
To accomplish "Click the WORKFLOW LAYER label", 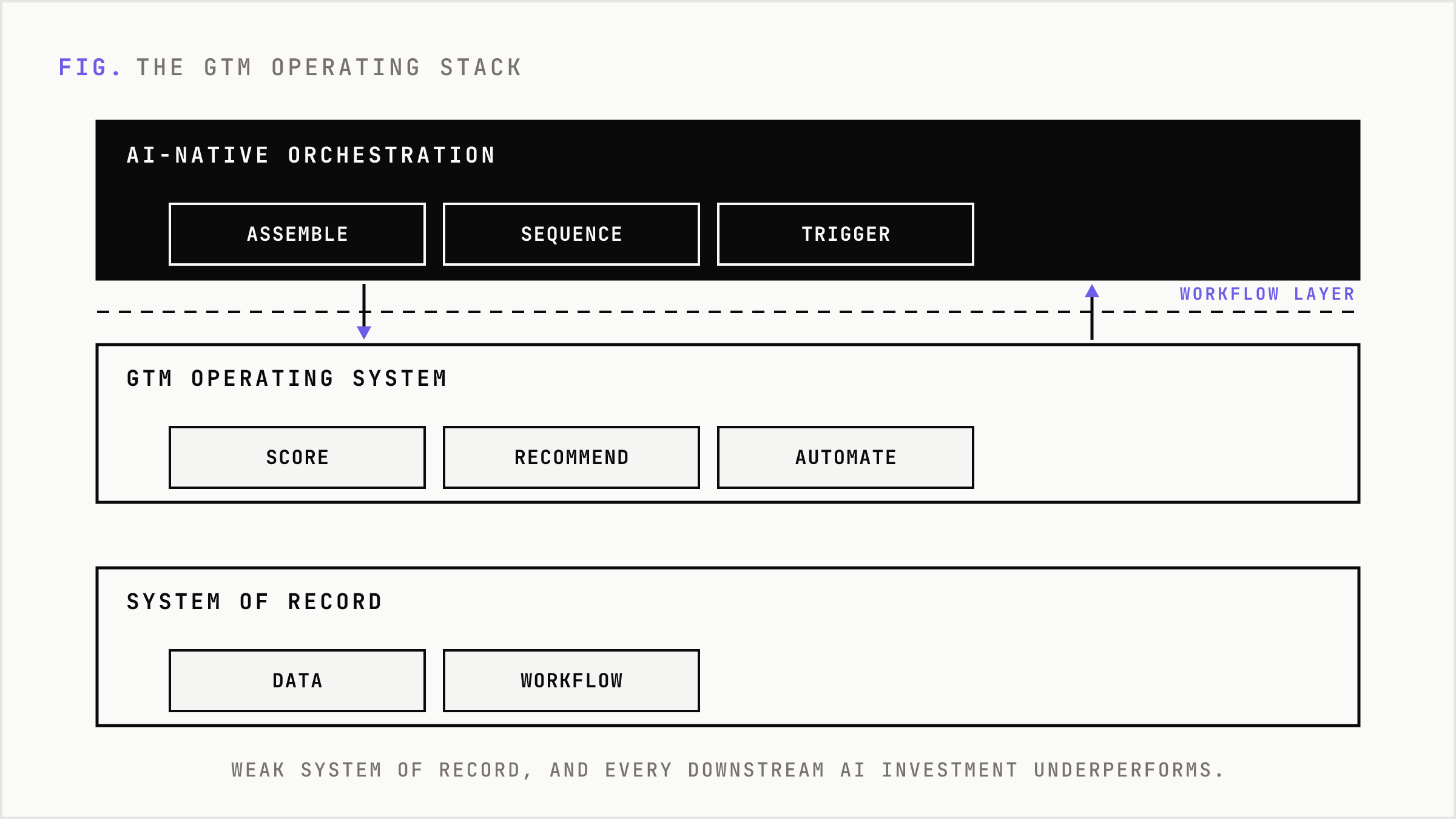I will tap(1267, 294).
